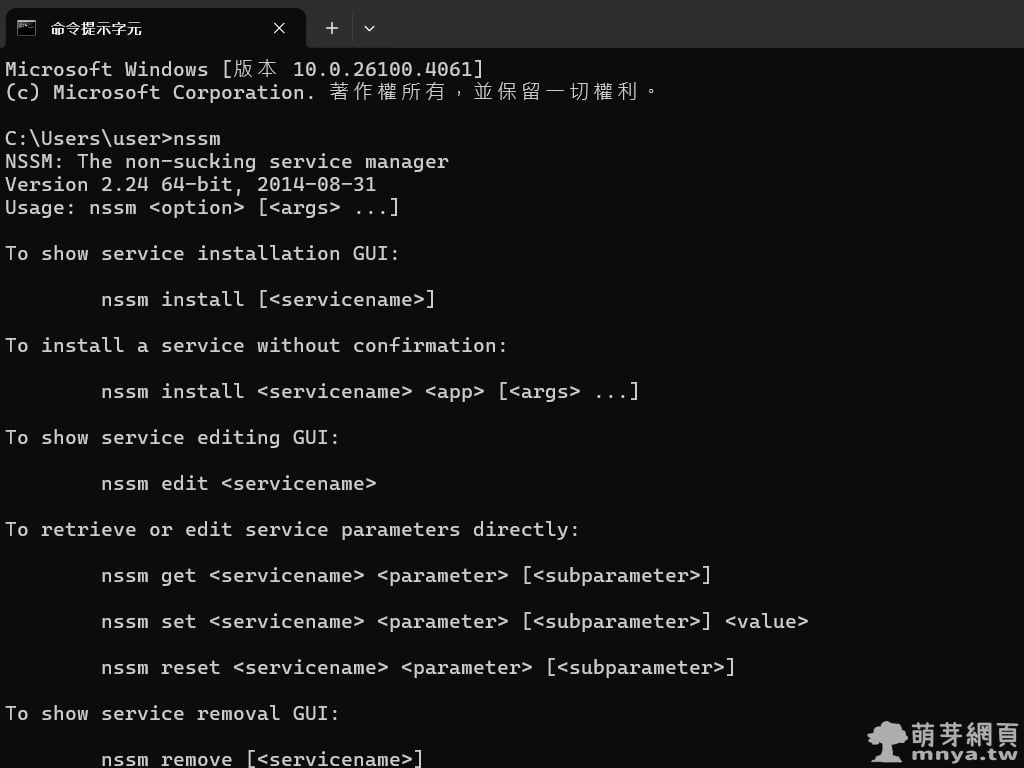
Task: Click the "nssm remove [<servicename>]" command line
Action: point(262,759)
